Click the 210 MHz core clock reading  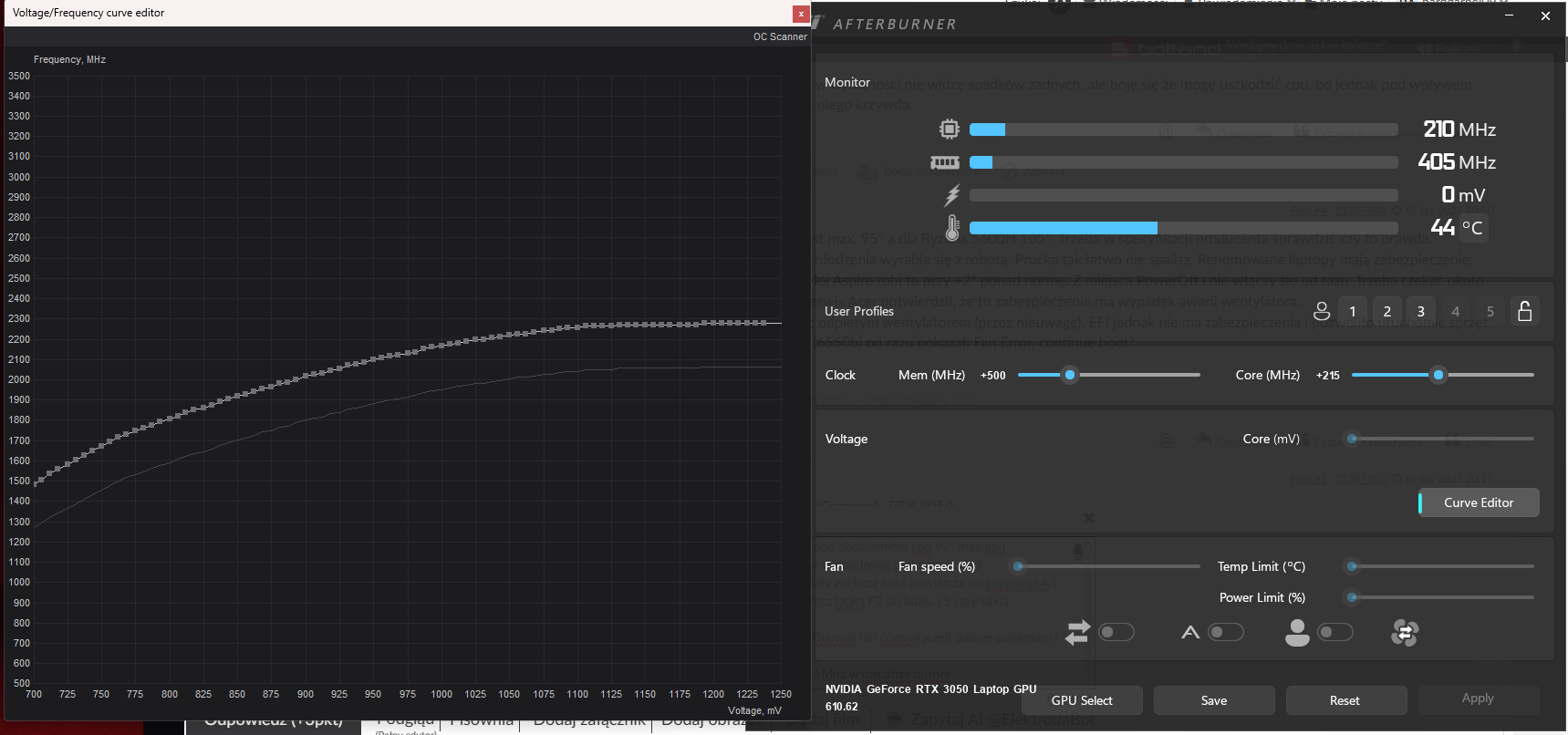click(x=1459, y=129)
